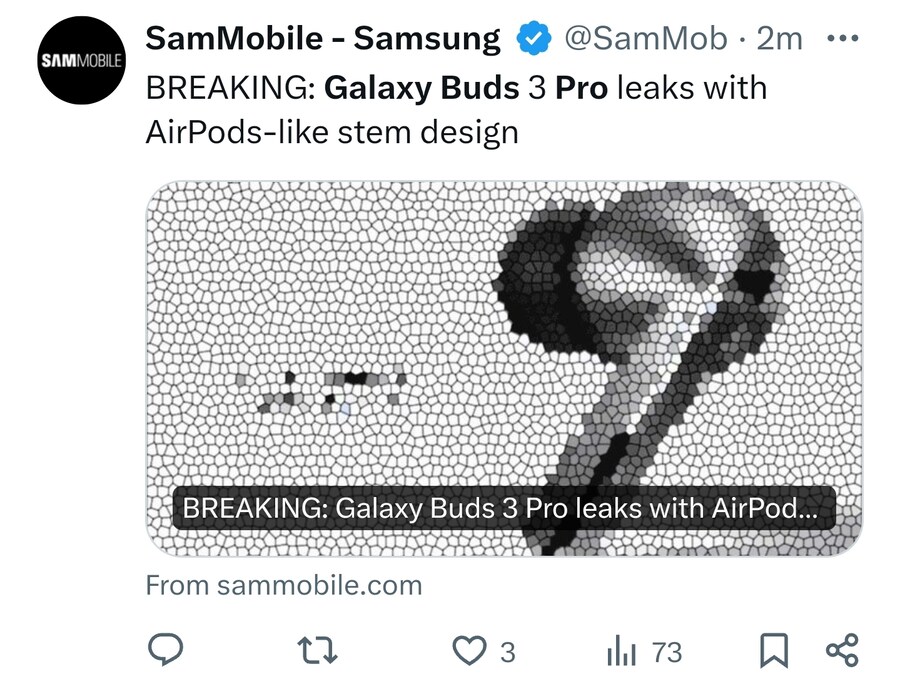The image size is (900, 679).
Task: Click the tweet text about AirPods-like stem
Action: pyautogui.click(x=332, y=132)
